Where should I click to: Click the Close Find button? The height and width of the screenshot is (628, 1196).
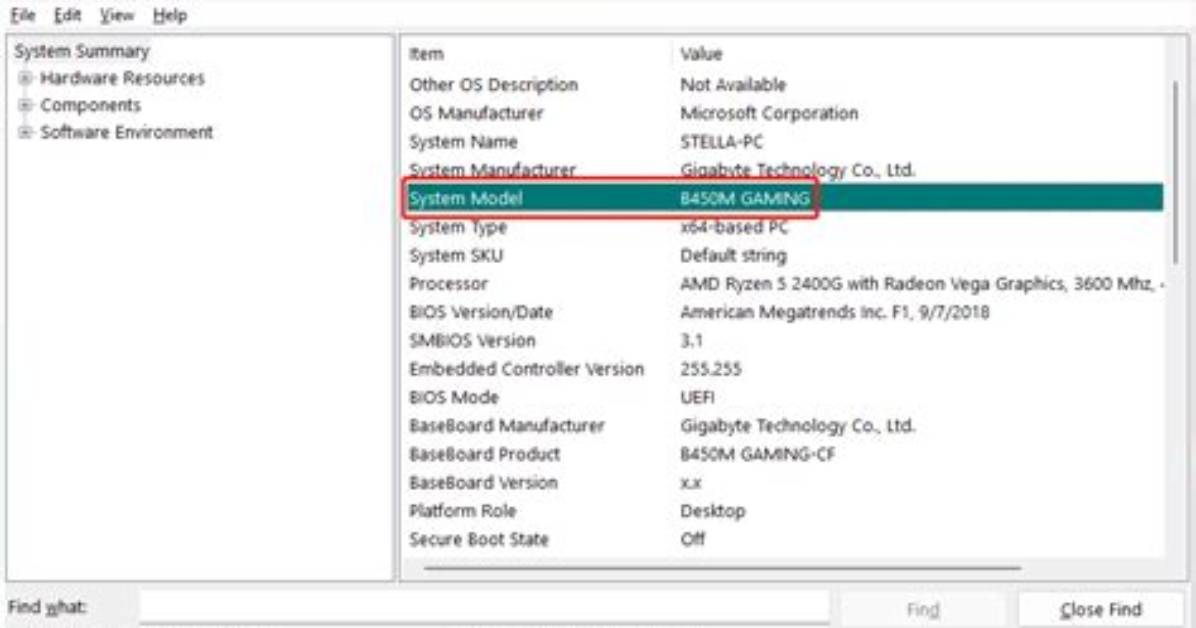1101,610
